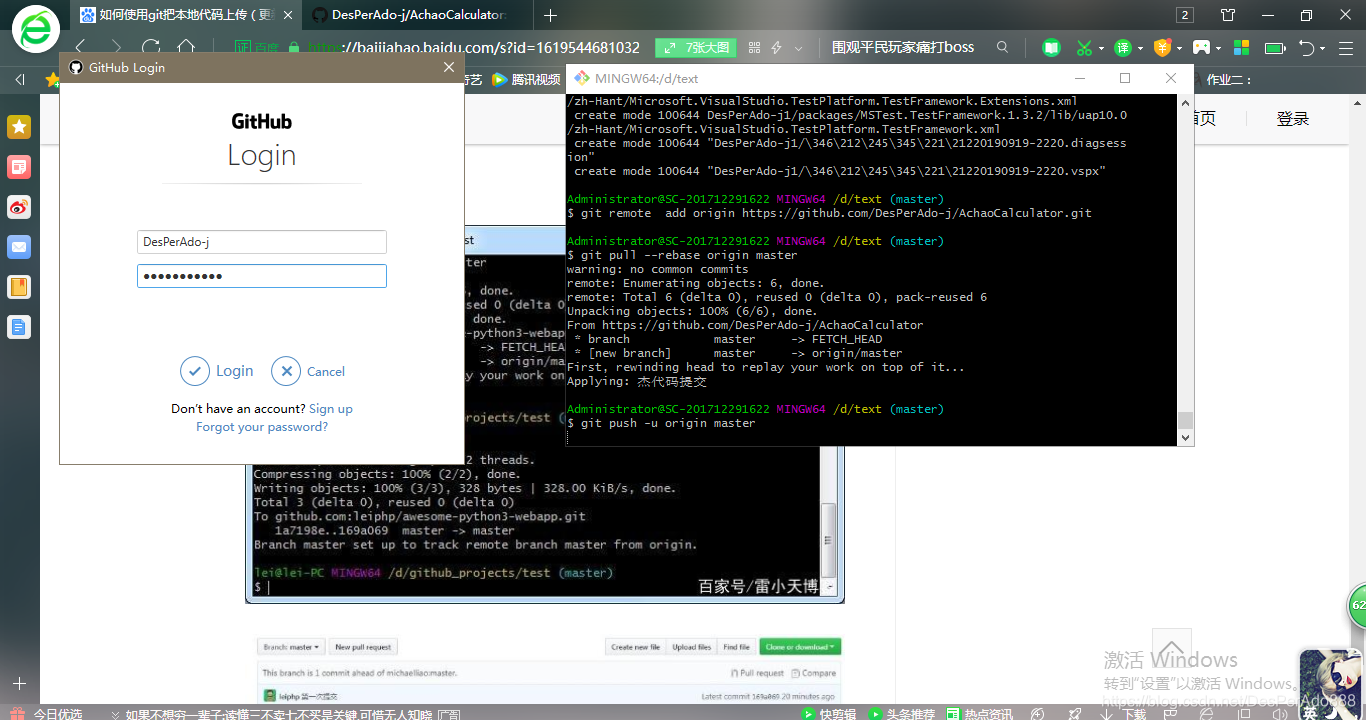
Task: Click the green battery icon in toolbar
Action: 1275,48
